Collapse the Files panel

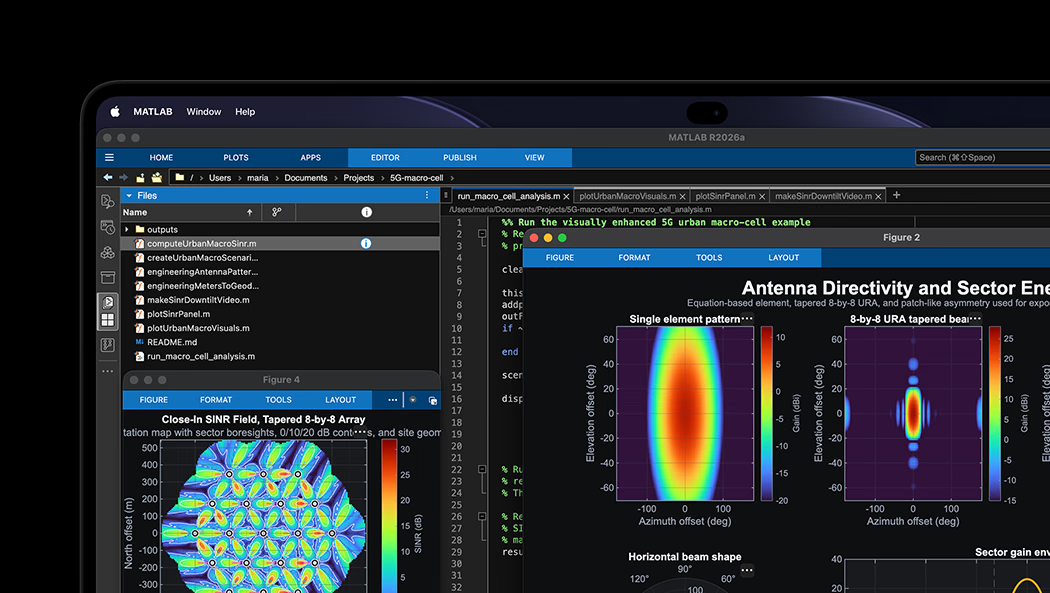(x=129, y=195)
